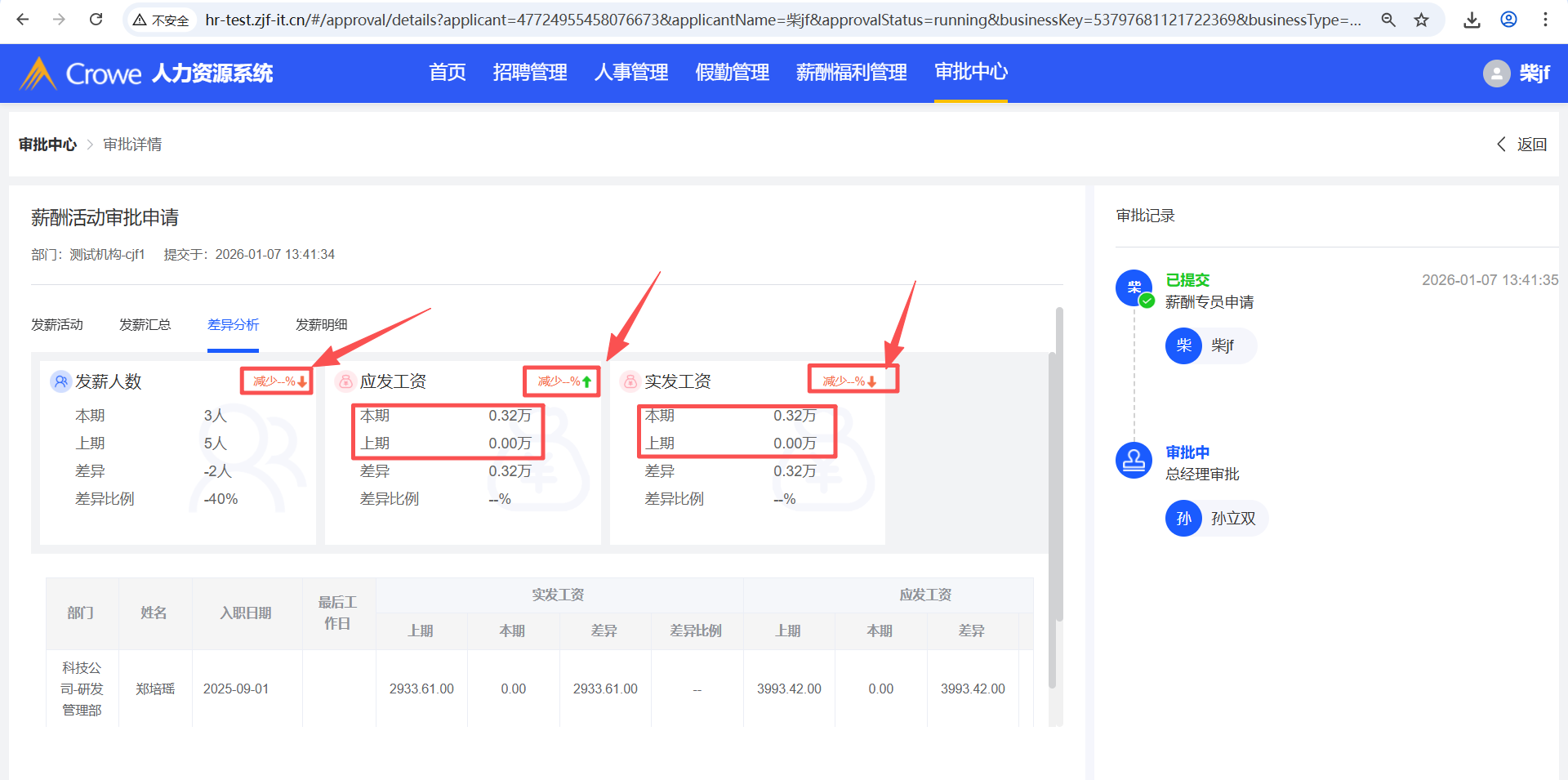Click the 审批详情 breadcrumb
Viewport: 1568px width, 780px height.
(x=132, y=145)
